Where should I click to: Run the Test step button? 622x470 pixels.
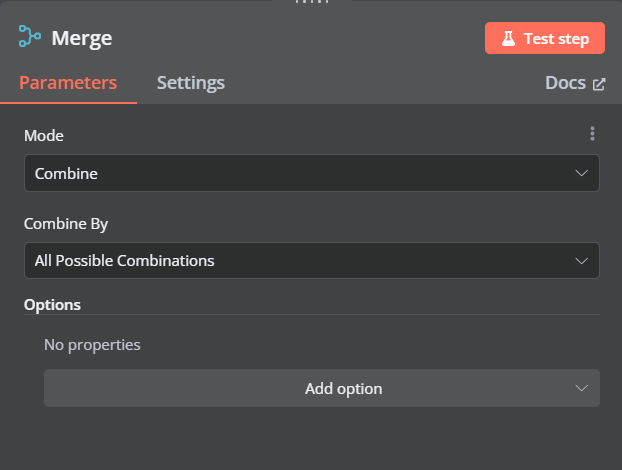(x=545, y=38)
